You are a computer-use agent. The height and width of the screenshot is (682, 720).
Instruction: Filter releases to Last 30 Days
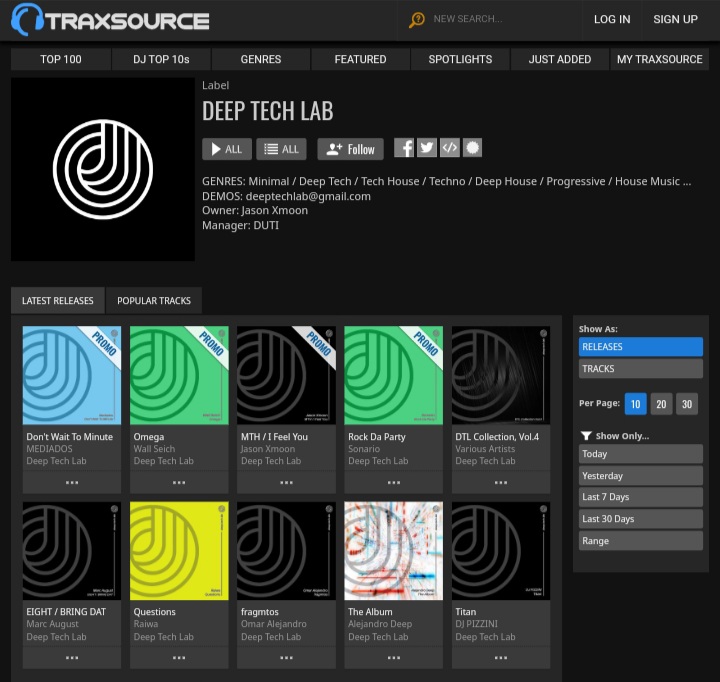click(x=641, y=519)
